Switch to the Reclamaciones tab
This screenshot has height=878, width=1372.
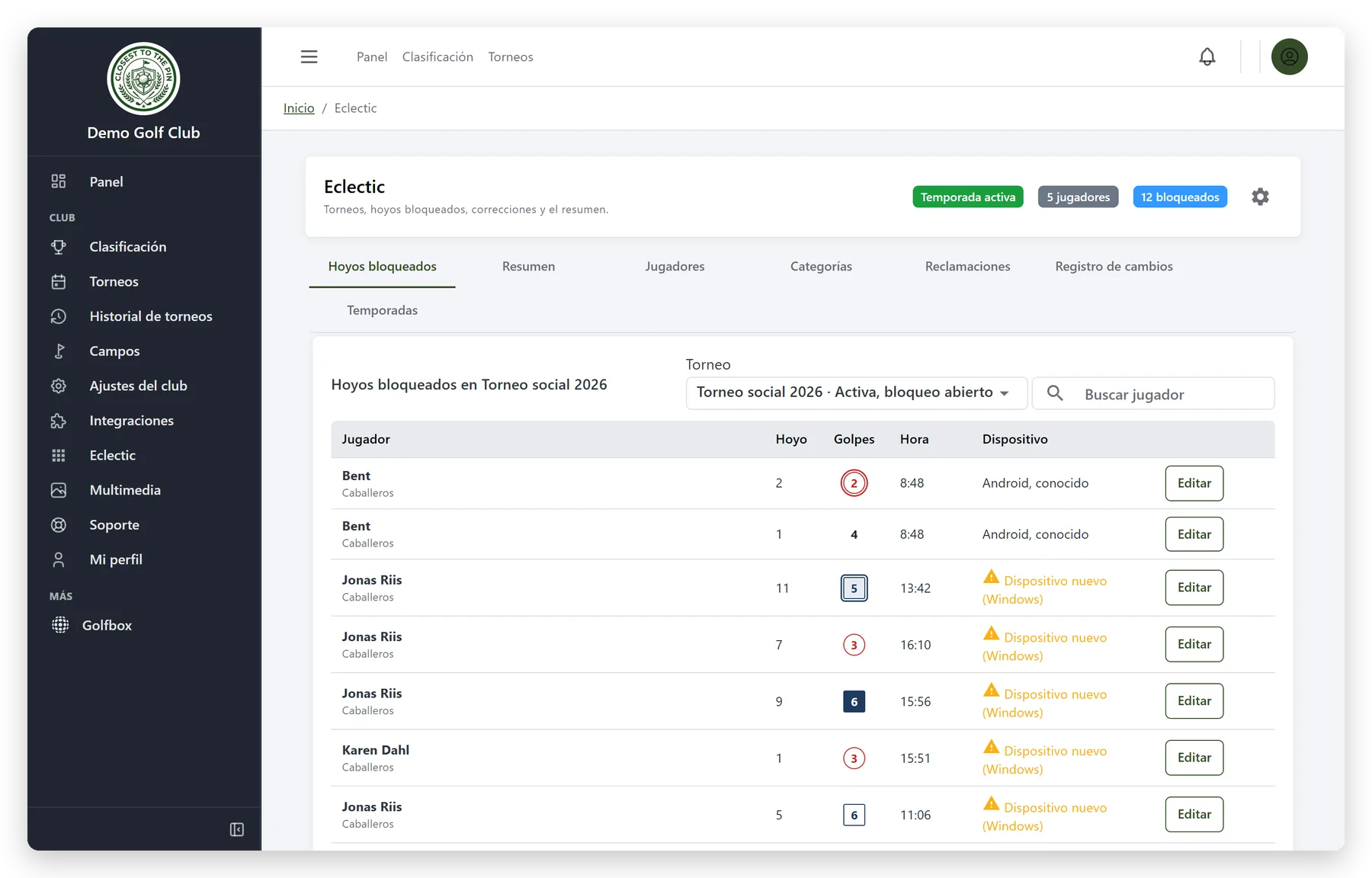tap(967, 267)
